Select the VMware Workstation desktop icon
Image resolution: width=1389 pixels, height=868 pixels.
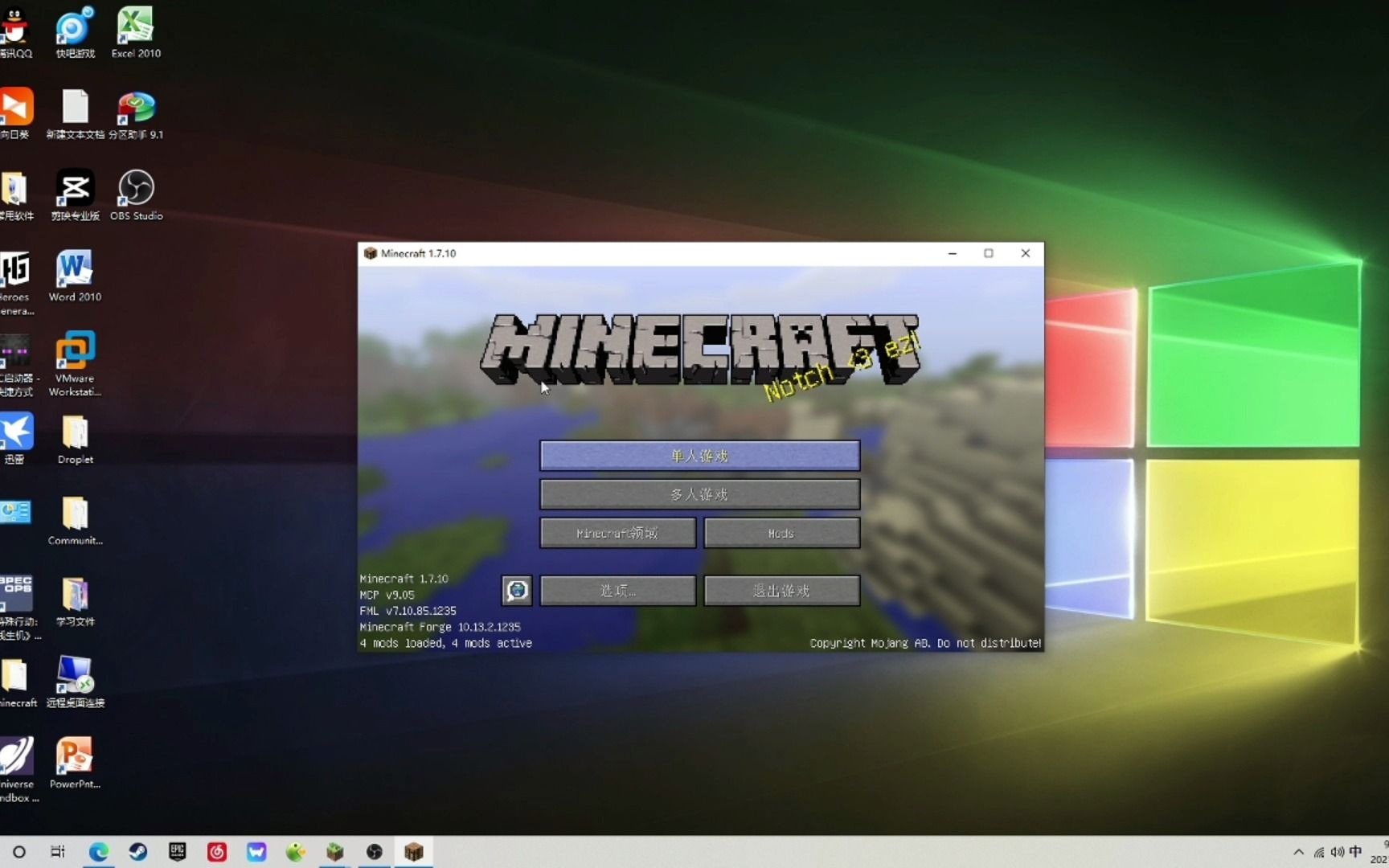pyautogui.click(x=75, y=364)
